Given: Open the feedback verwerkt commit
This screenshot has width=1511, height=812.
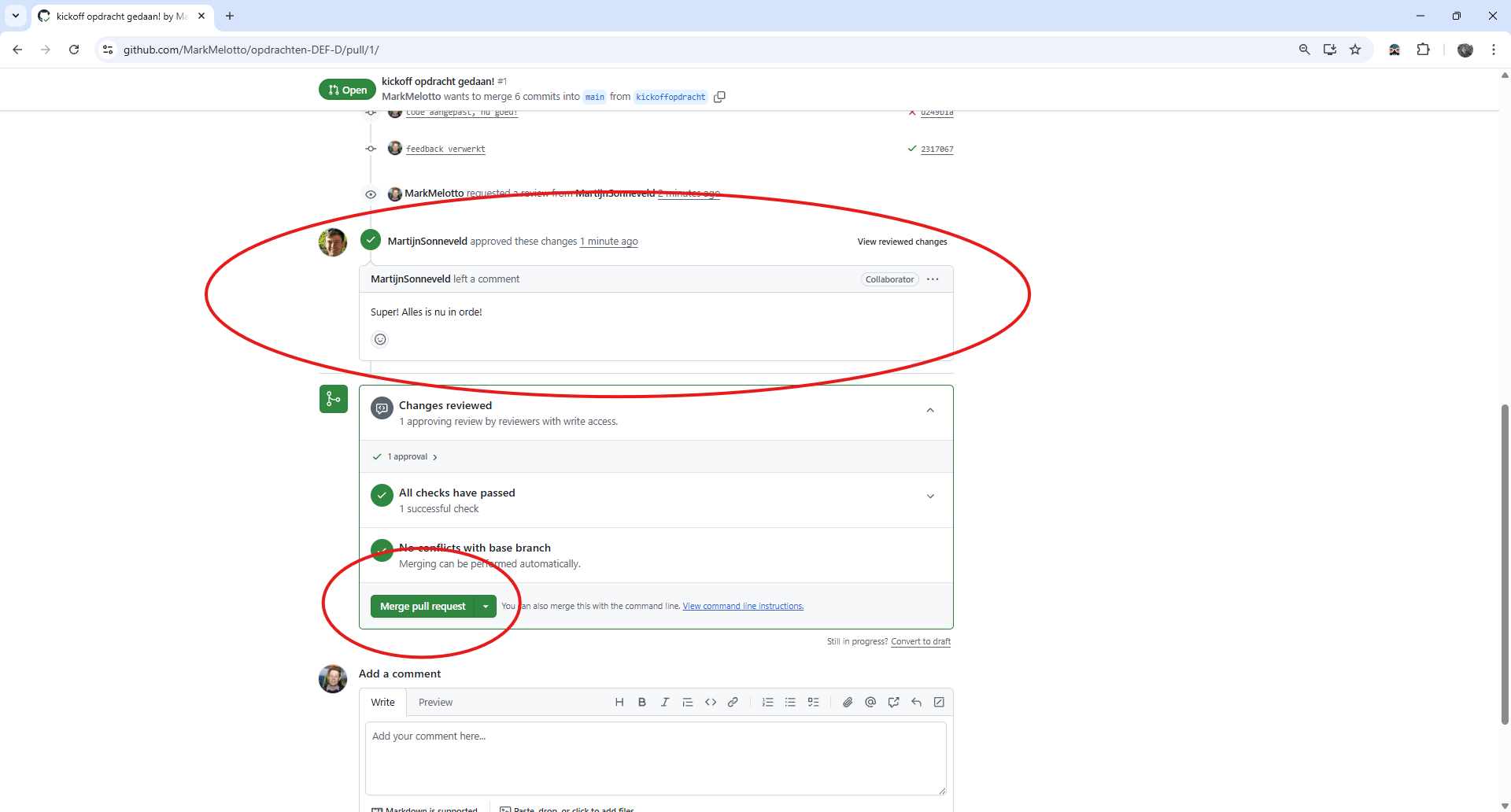Looking at the screenshot, I should point(445,149).
